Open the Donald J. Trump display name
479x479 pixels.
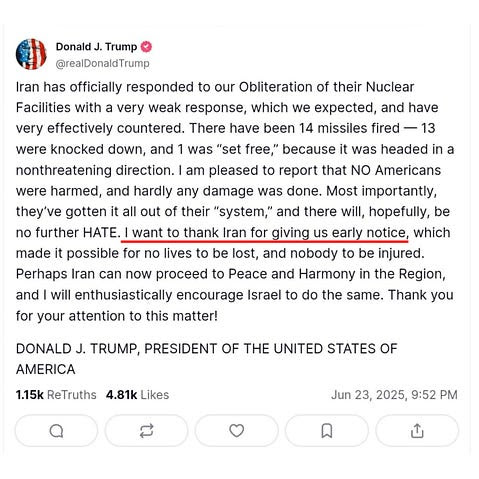[x=96, y=47]
